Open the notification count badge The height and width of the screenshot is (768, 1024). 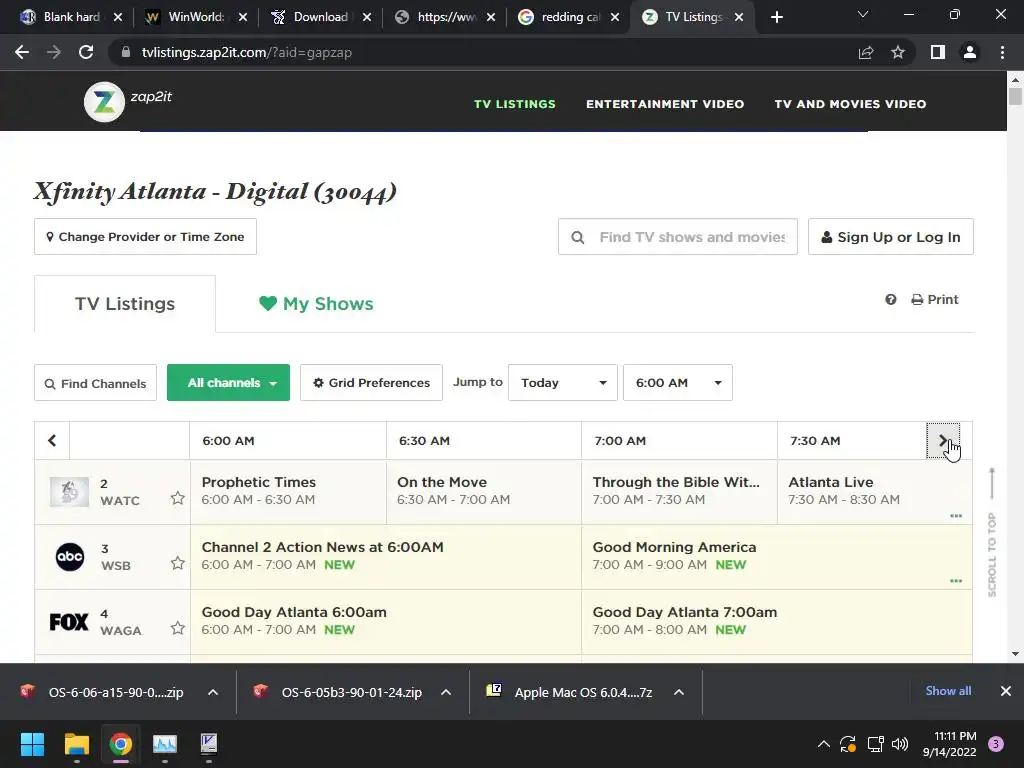coord(996,744)
